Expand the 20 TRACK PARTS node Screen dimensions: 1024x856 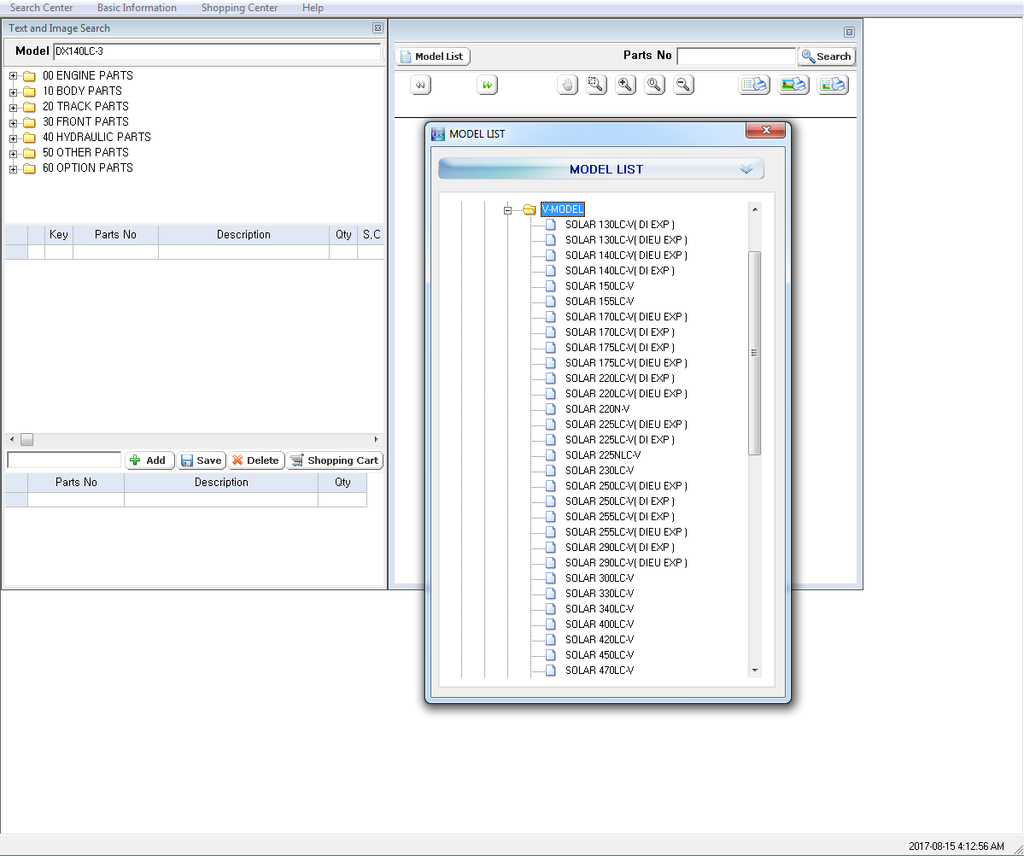pyautogui.click(x=13, y=107)
